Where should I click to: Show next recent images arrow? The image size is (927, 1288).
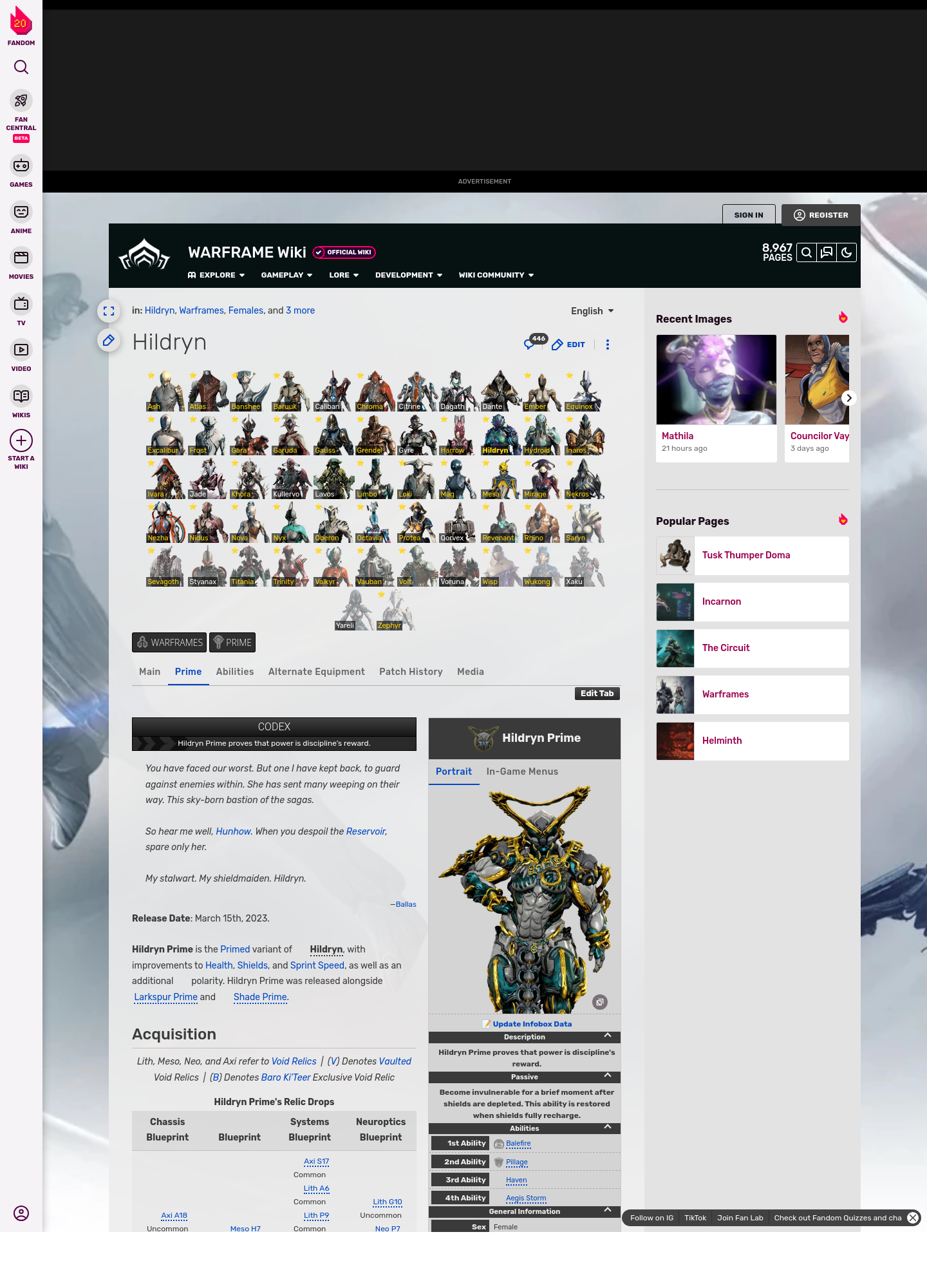[849, 398]
